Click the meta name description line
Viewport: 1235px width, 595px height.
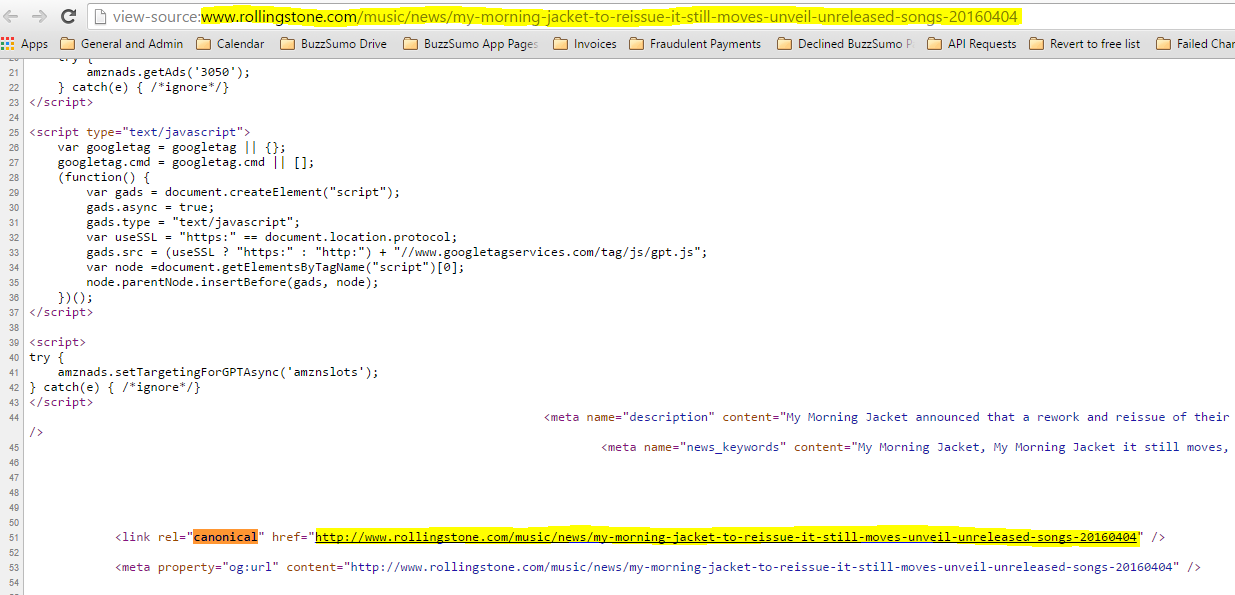[x=887, y=417]
